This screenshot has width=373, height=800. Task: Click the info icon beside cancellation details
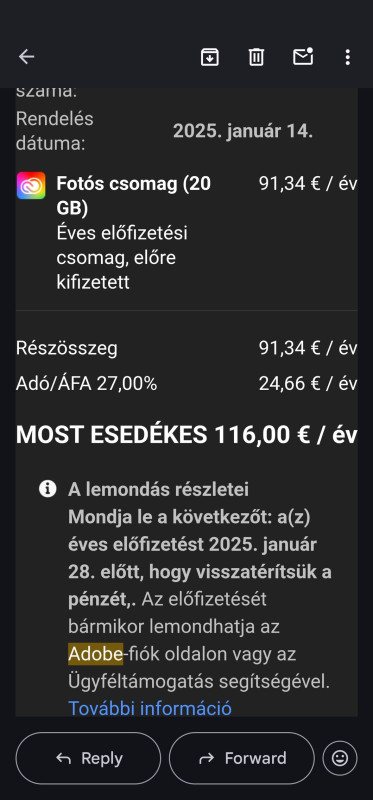47,489
